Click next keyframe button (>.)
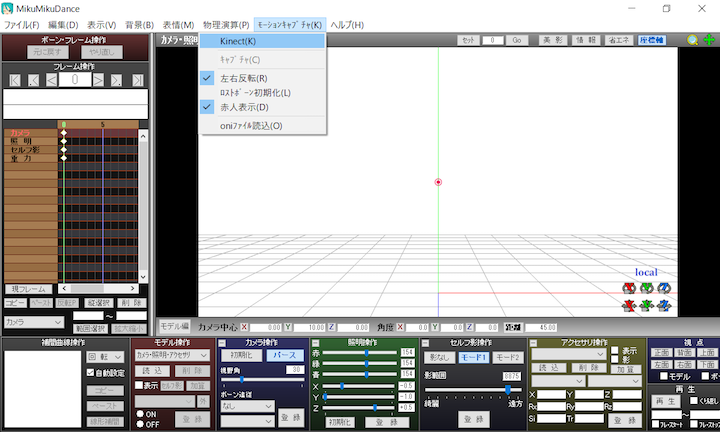 [116, 80]
